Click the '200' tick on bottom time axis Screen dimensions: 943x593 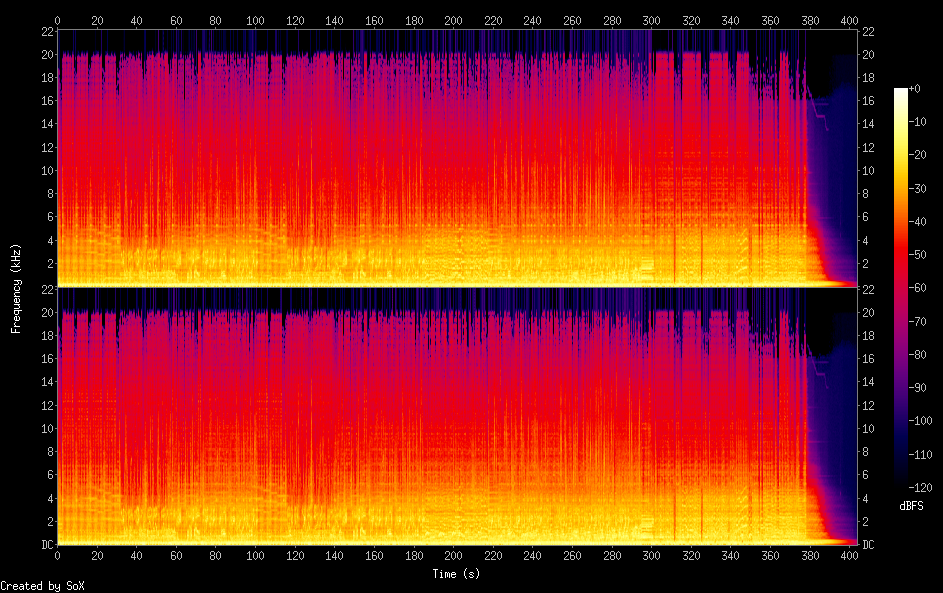[x=453, y=556]
